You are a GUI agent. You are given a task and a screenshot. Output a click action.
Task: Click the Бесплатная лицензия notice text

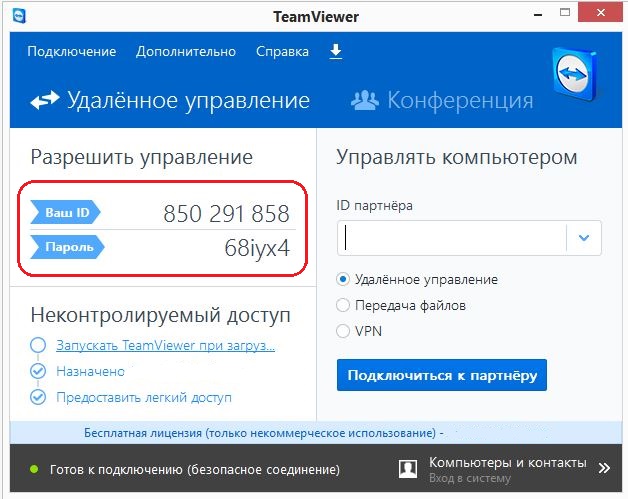264,433
